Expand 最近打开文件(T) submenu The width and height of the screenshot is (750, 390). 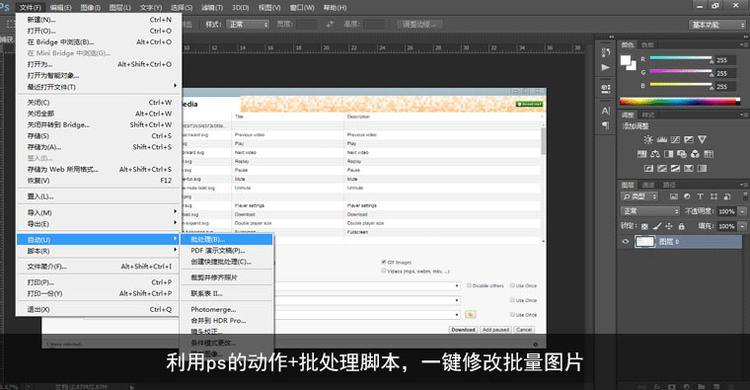(x=99, y=87)
